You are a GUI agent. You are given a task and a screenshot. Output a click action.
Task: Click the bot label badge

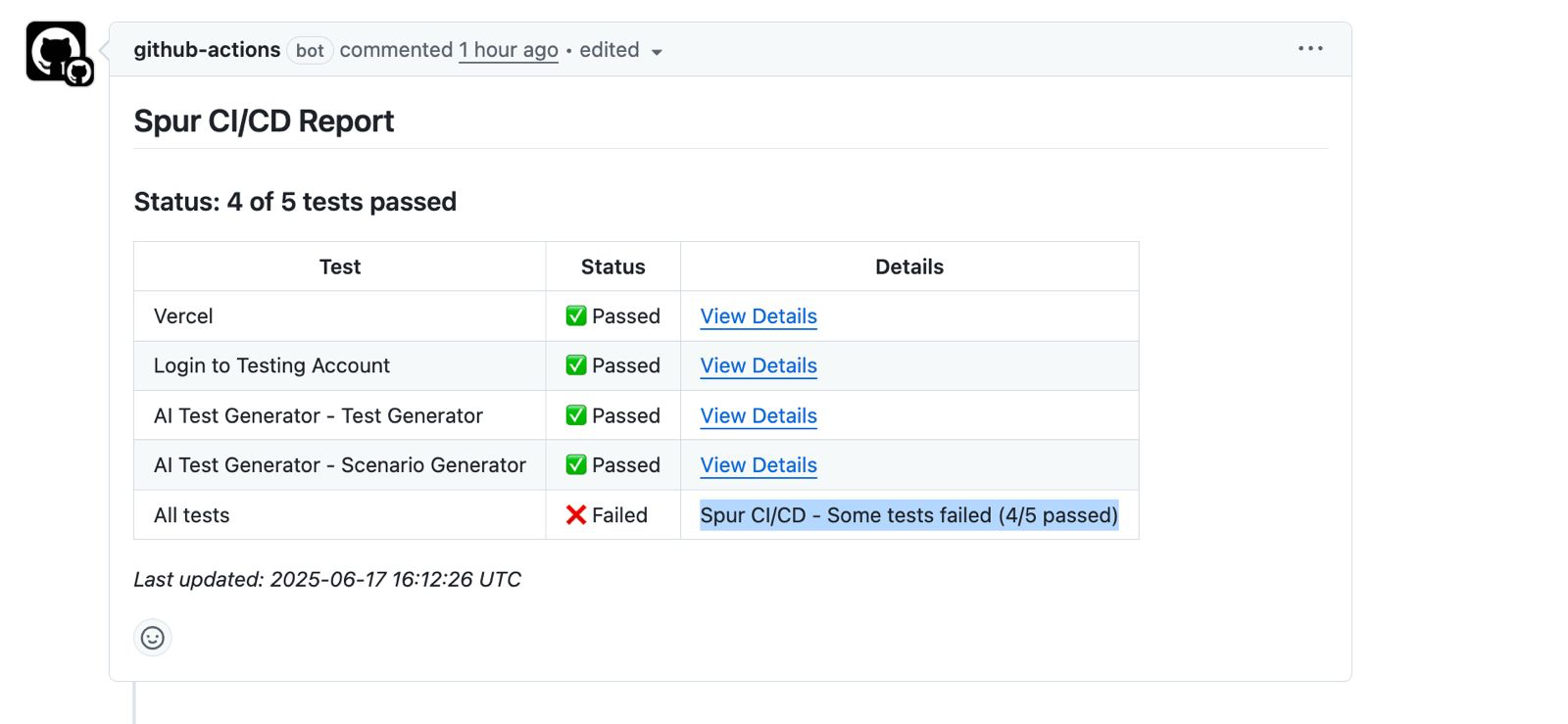tap(310, 51)
